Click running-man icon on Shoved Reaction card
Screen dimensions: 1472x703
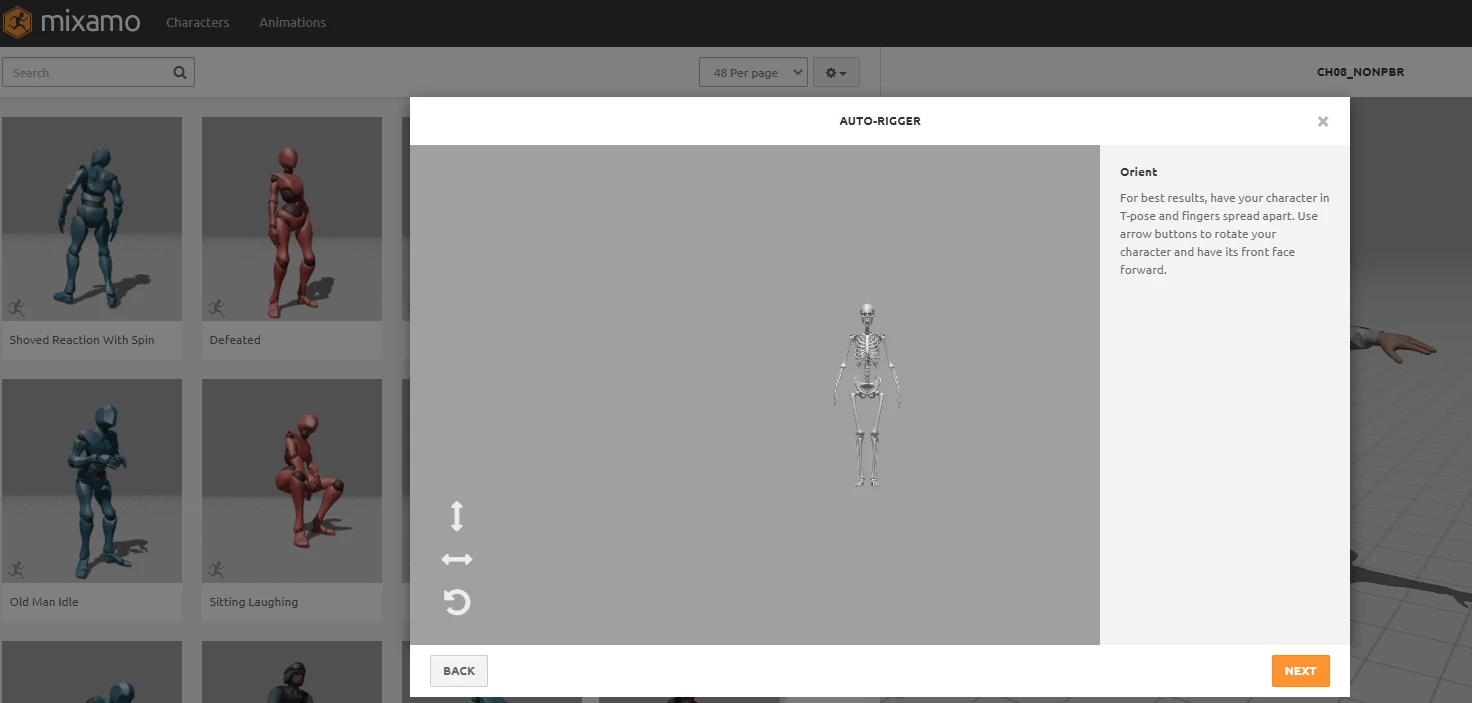coord(17,308)
